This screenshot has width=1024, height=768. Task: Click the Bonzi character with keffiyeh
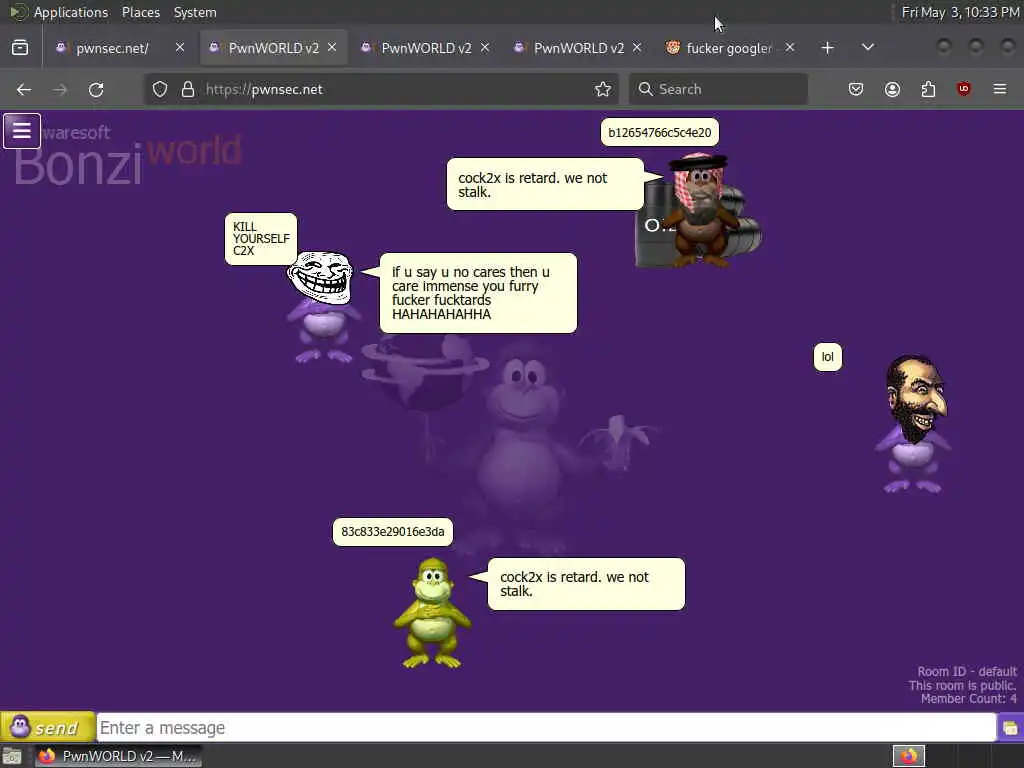pos(700,210)
